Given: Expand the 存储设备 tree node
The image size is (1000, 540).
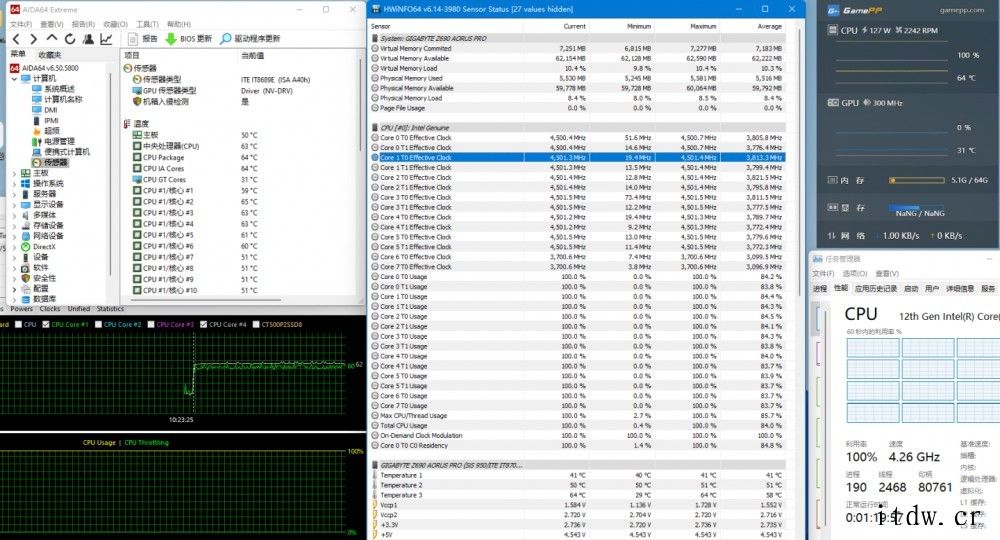Looking at the screenshot, I should pyautogui.click(x=15, y=226).
